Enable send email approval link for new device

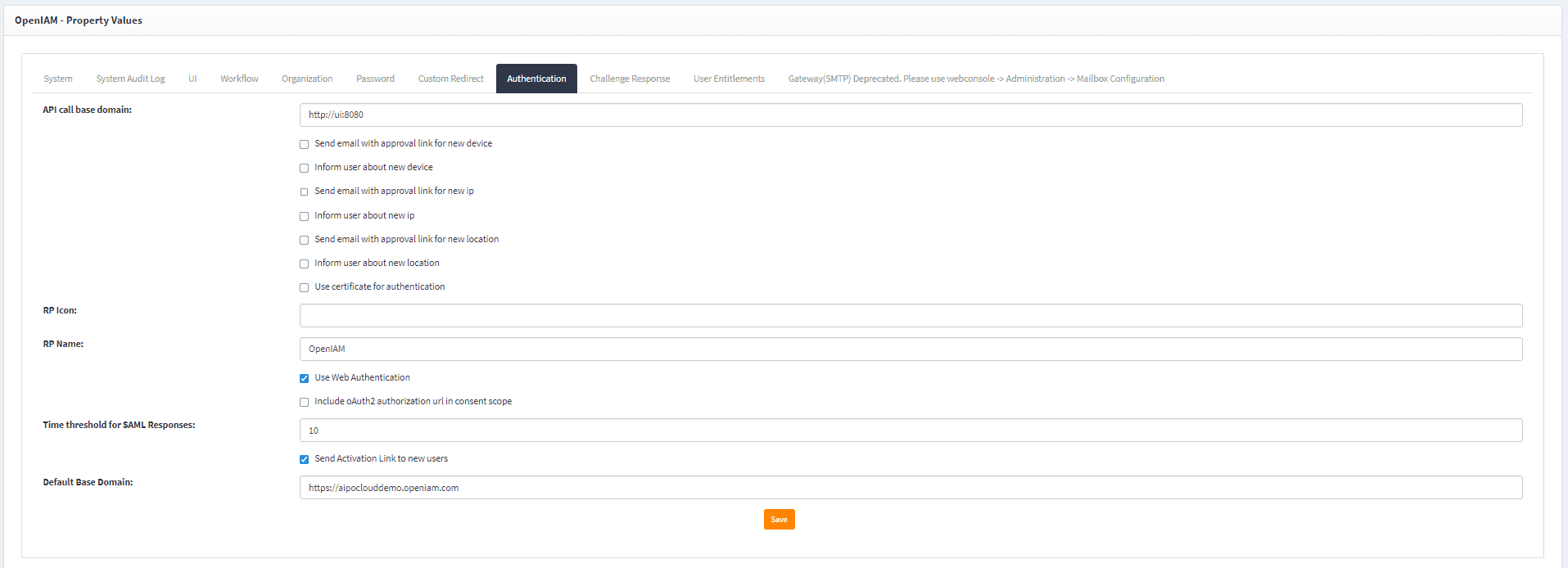tap(305, 144)
